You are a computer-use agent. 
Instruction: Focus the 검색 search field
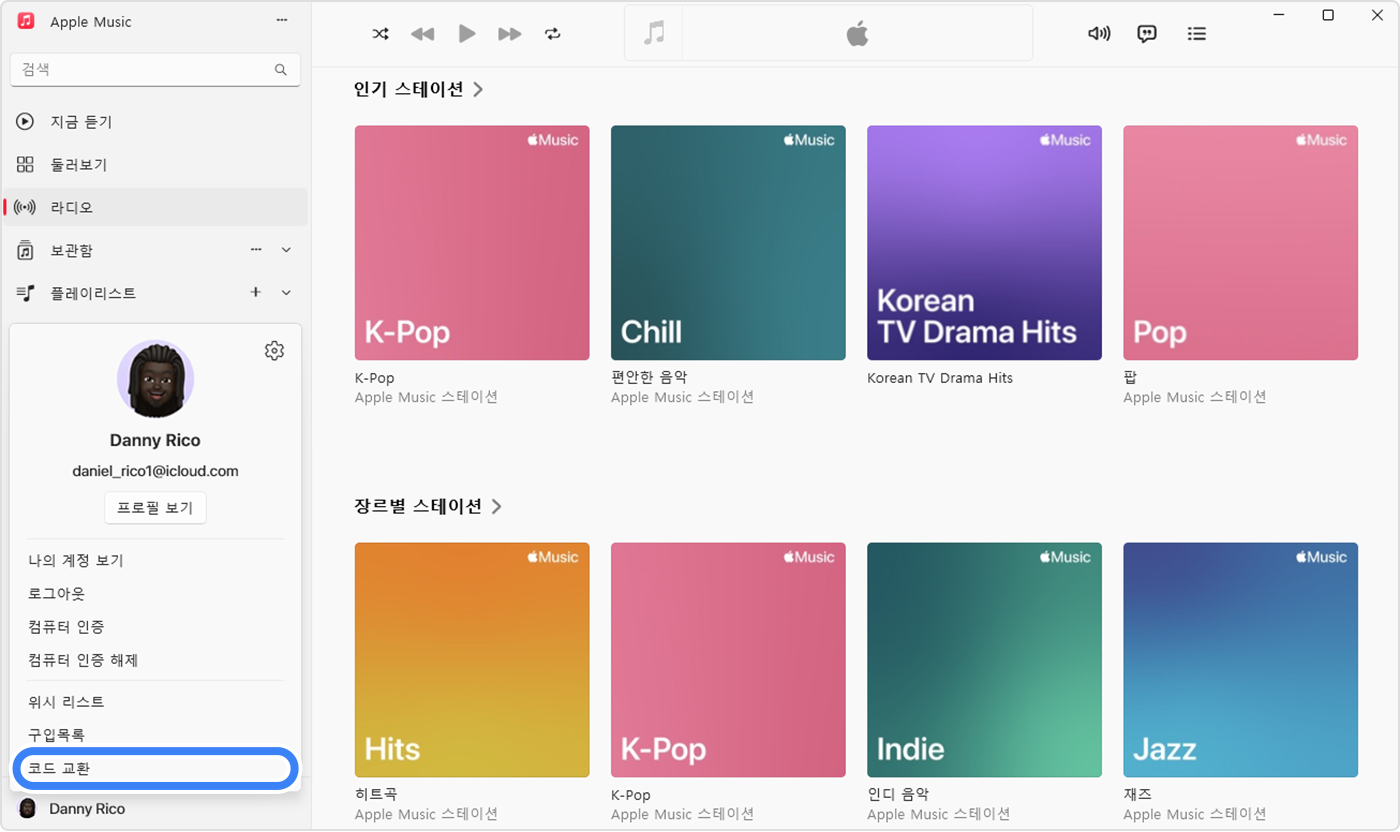(x=155, y=70)
